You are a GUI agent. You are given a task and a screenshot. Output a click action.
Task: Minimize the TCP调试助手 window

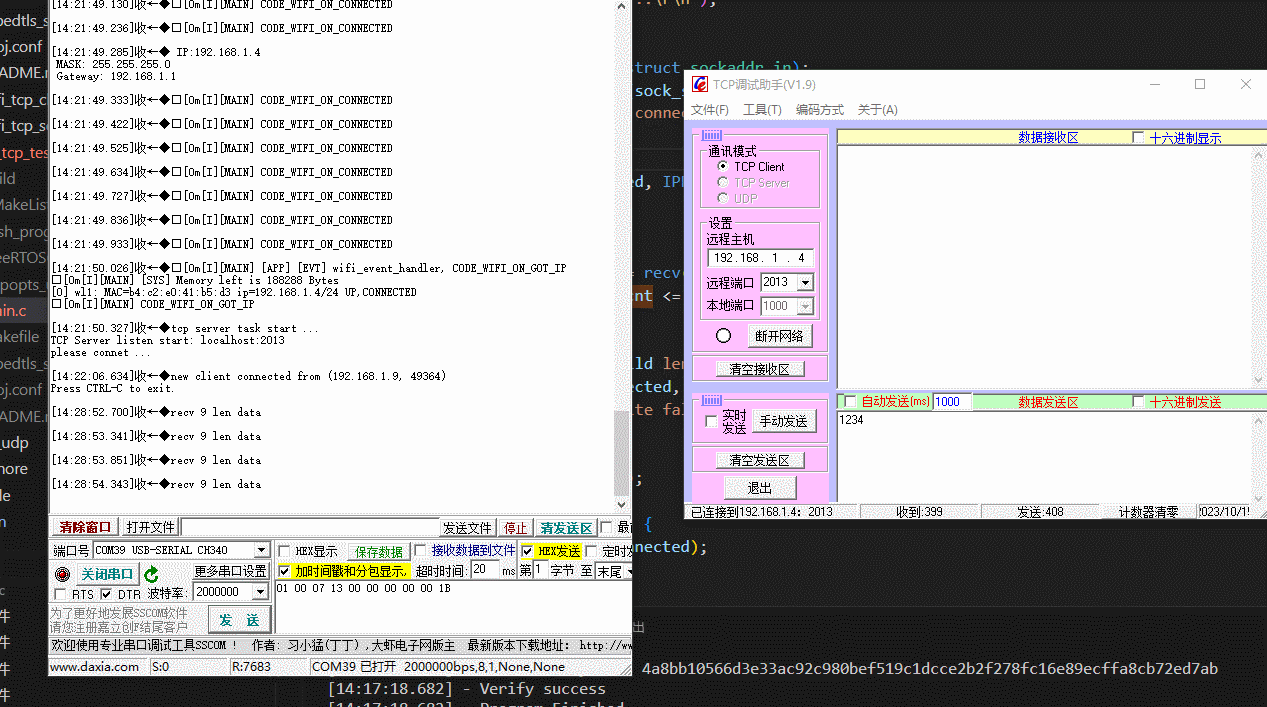[1155, 84]
